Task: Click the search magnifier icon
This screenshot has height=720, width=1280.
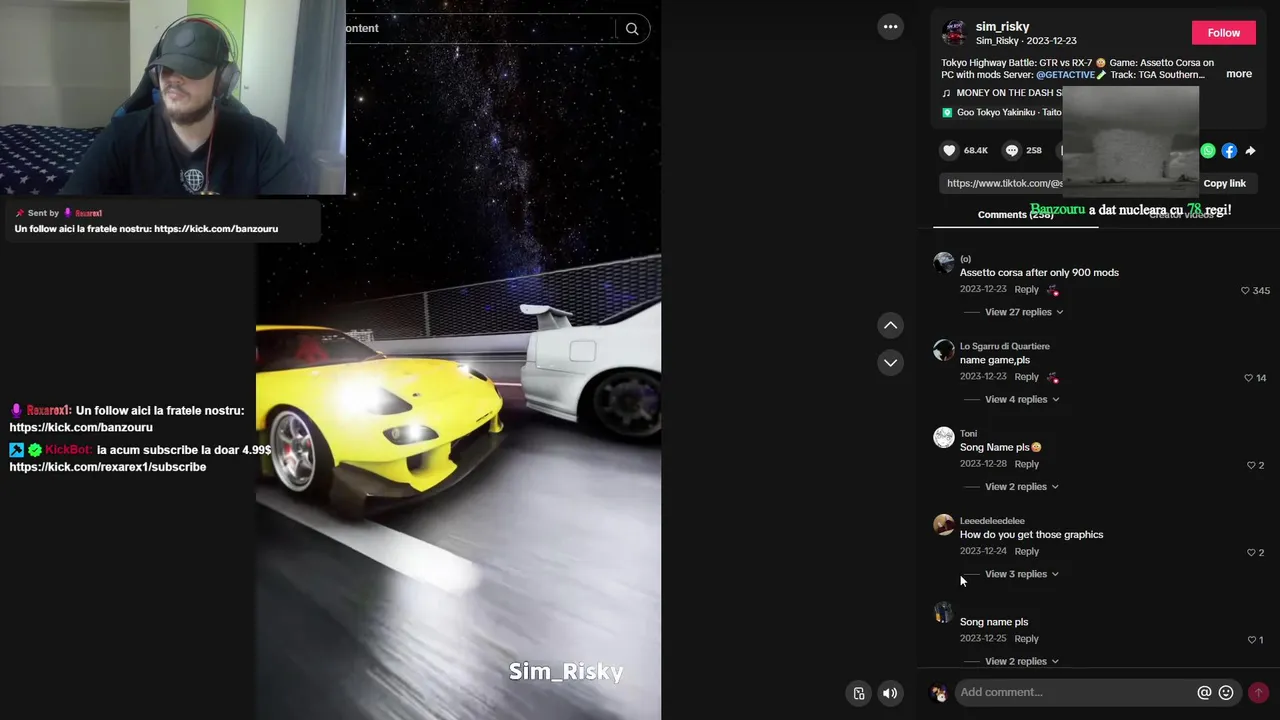Action: (x=632, y=29)
